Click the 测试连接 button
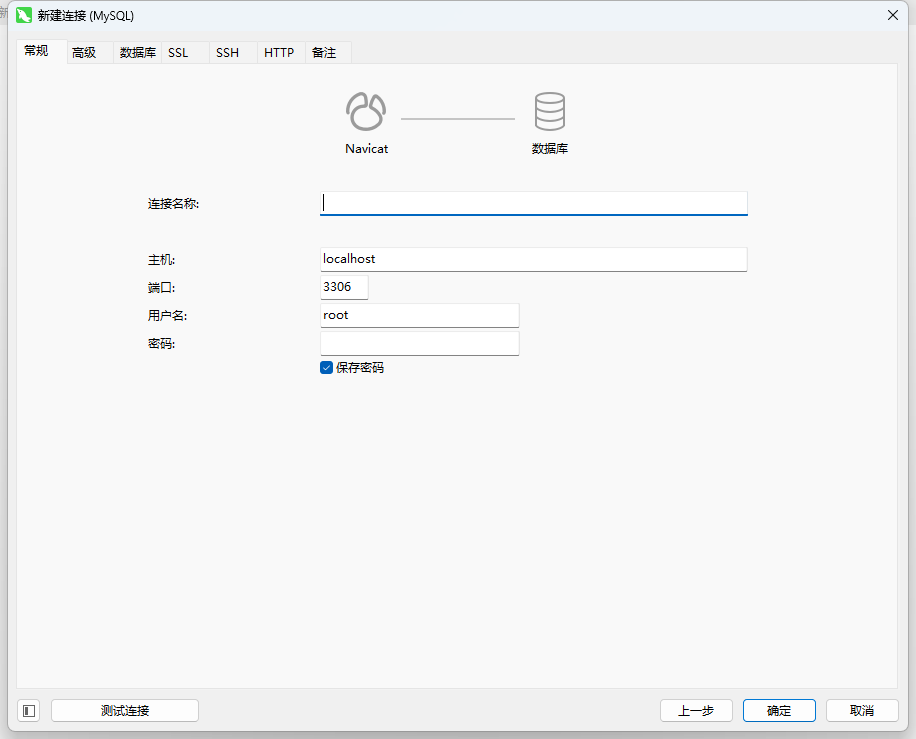The image size is (916, 739). 125,710
